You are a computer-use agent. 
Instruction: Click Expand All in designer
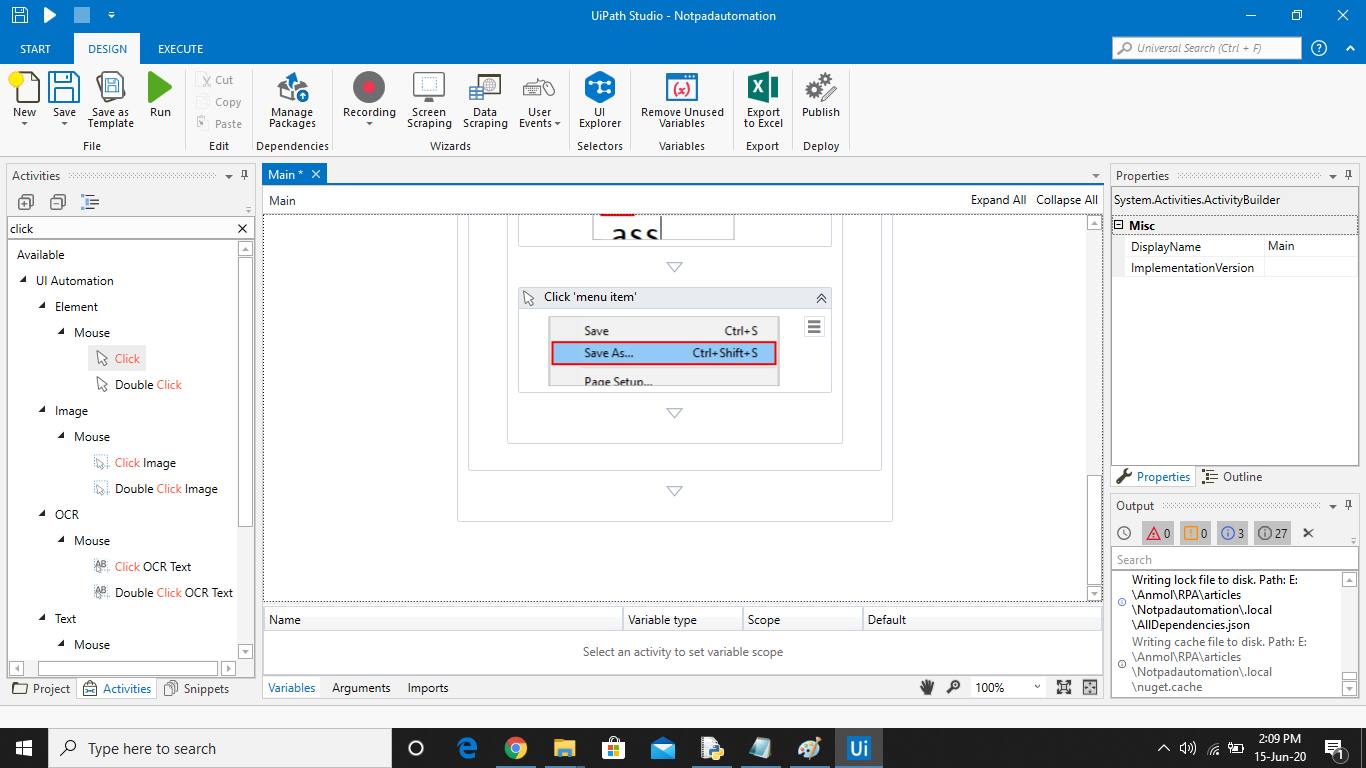click(998, 200)
